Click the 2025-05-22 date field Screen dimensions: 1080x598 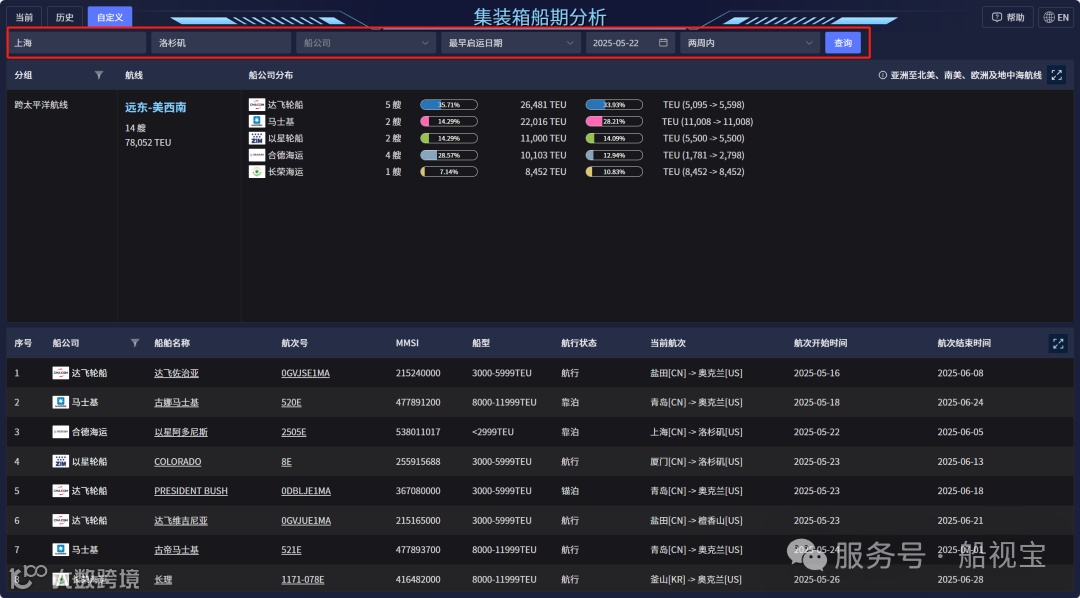pos(630,43)
